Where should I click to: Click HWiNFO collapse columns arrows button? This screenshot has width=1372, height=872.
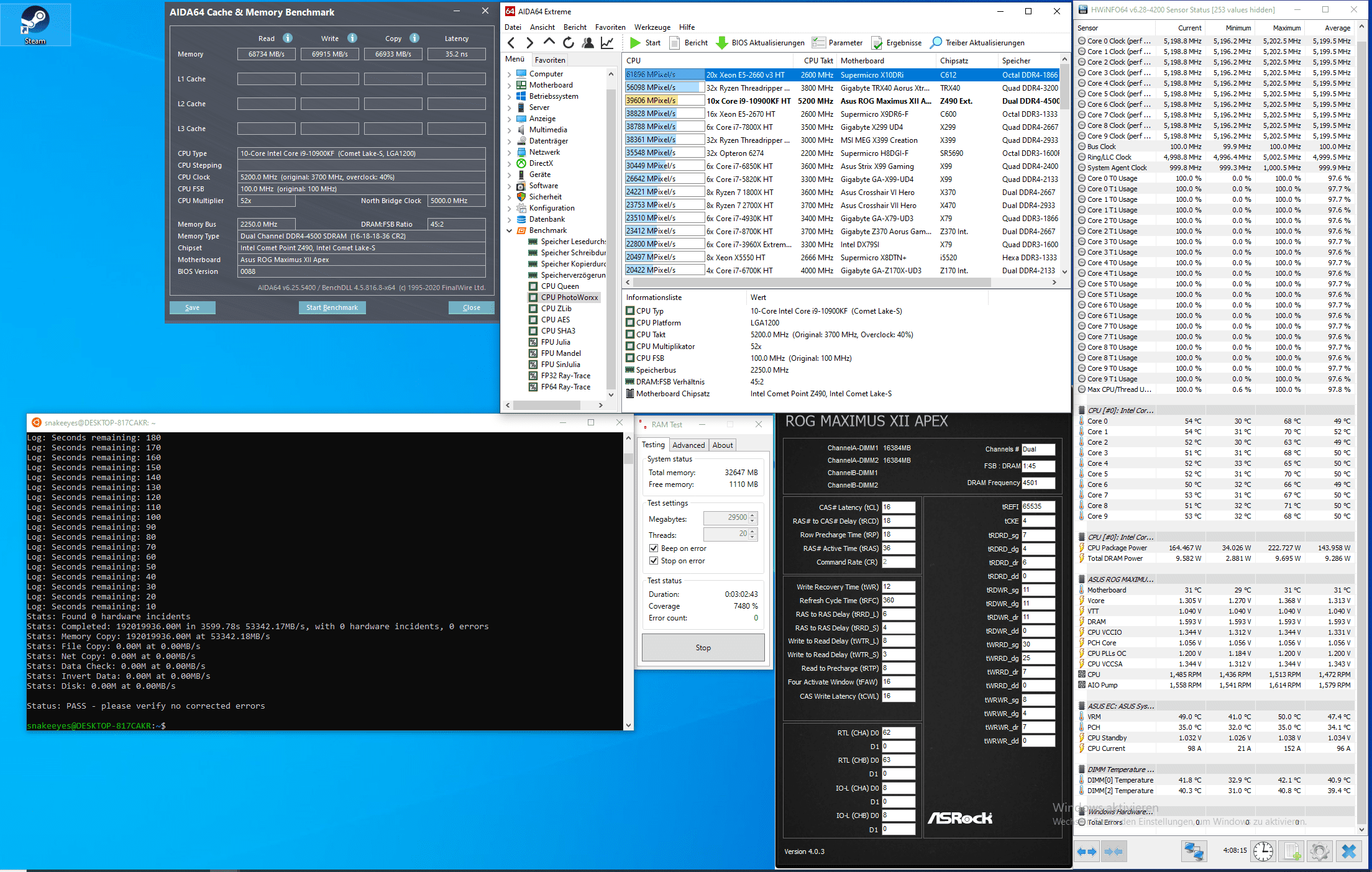[1114, 852]
